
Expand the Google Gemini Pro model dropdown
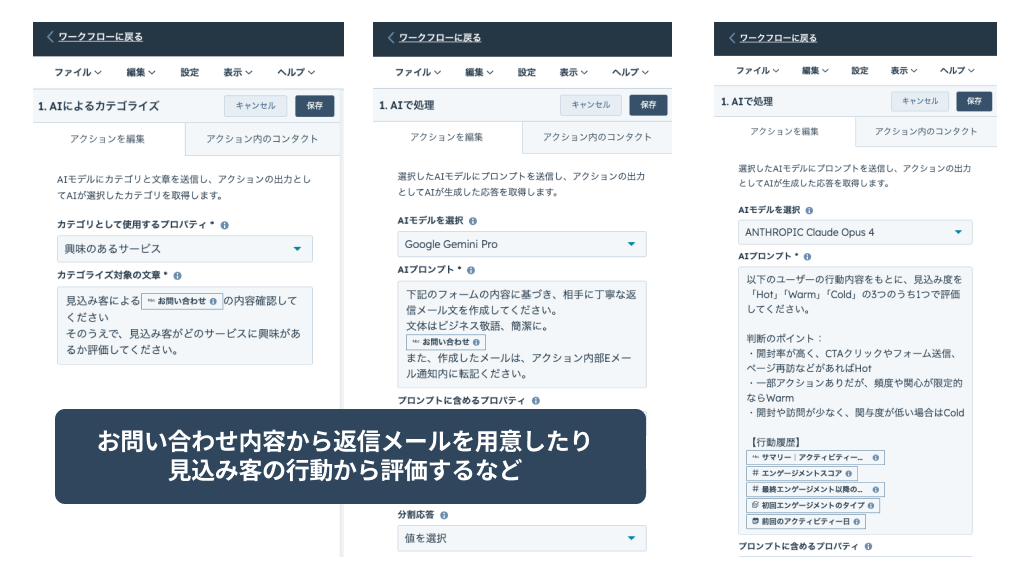click(521, 244)
